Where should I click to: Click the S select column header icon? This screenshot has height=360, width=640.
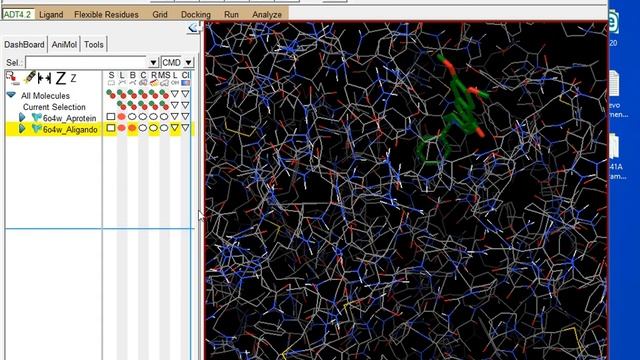pyautogui.click(x=111, y=78)
